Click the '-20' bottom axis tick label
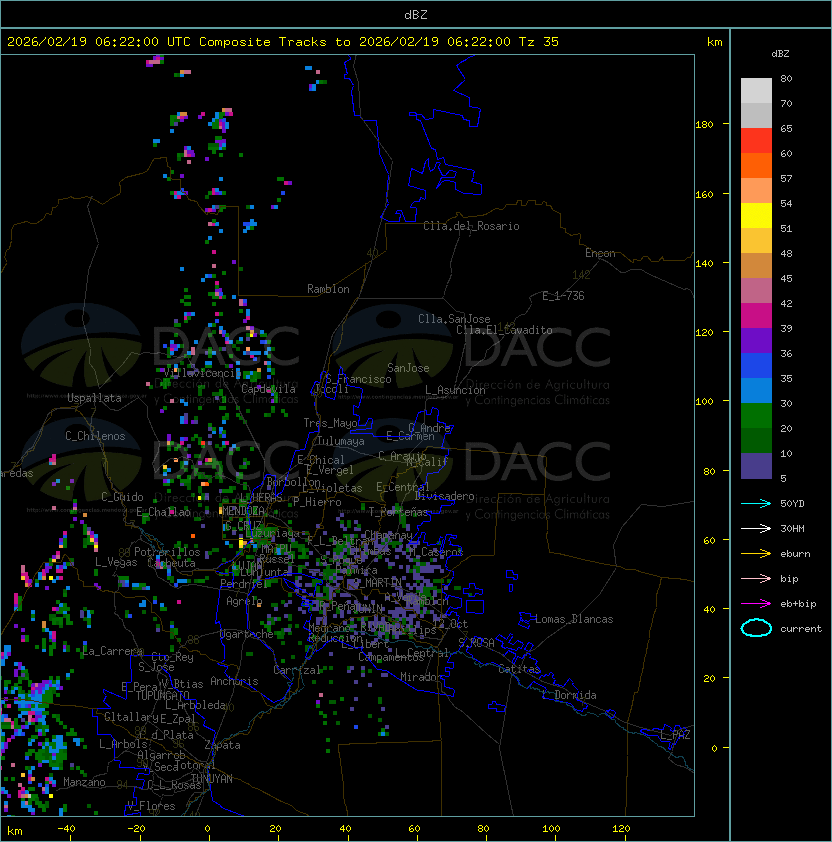 (136, 829)
